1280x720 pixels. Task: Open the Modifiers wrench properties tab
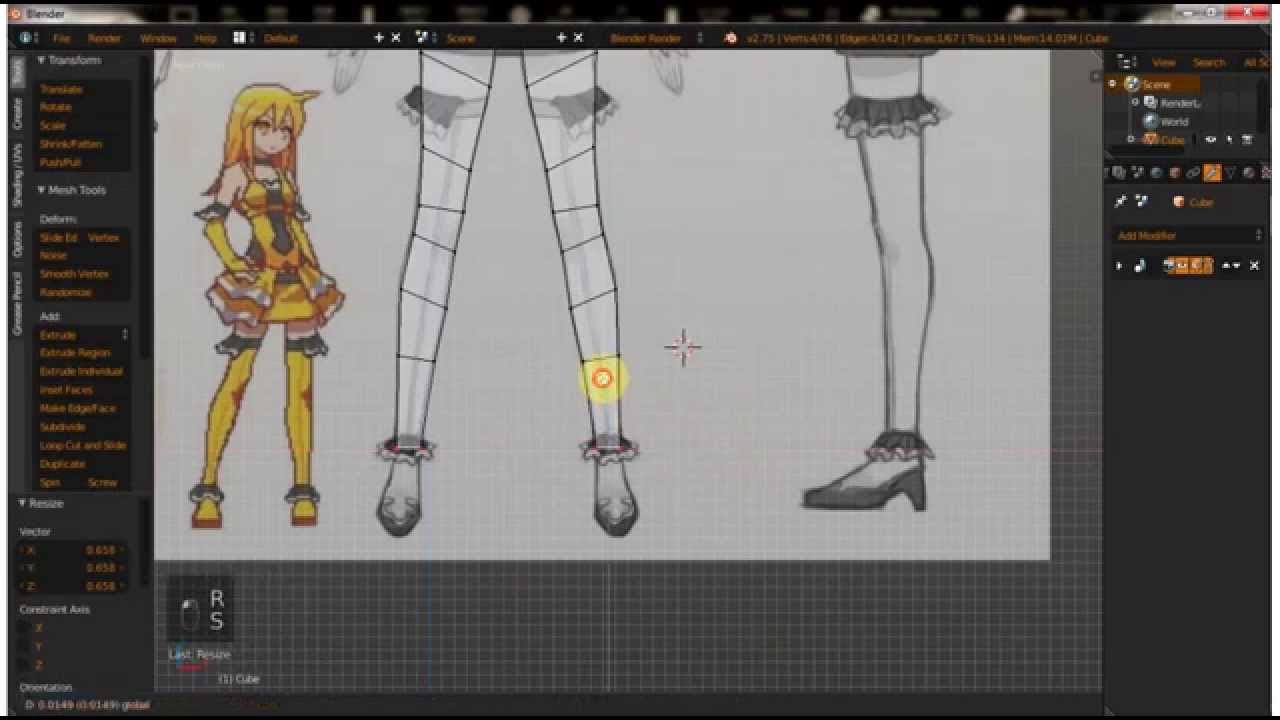[1212, 173]
